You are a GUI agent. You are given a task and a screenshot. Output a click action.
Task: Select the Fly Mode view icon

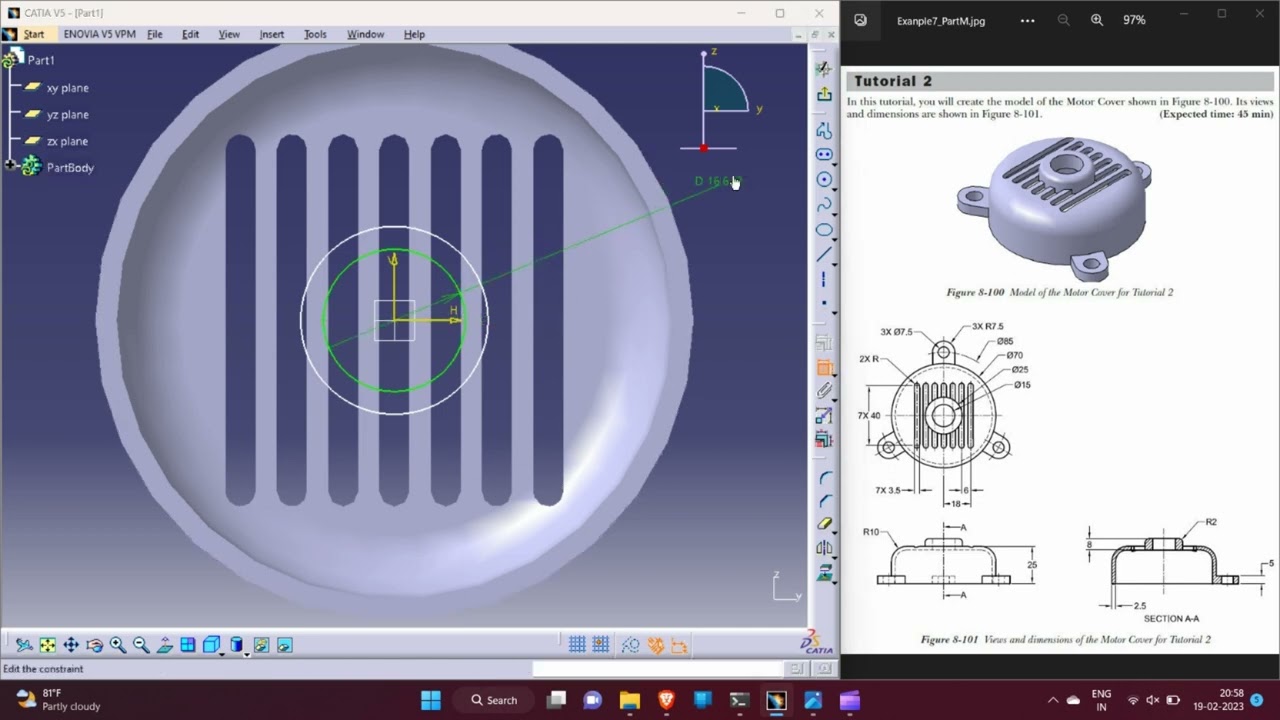[x=24, y=645]
